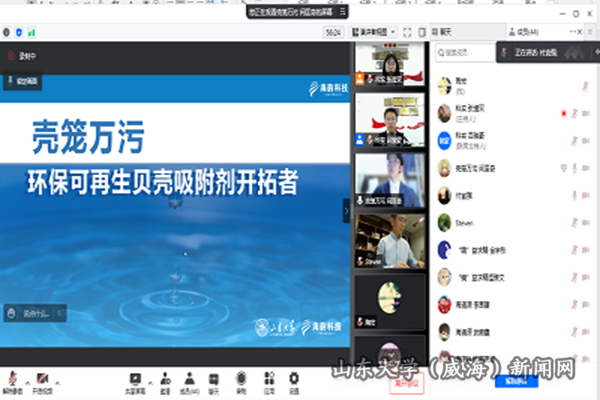This screenshot has width=600, height=400.
Task: Select the second video thumbnail of man in suit
Action: click(x=390, y=120)
